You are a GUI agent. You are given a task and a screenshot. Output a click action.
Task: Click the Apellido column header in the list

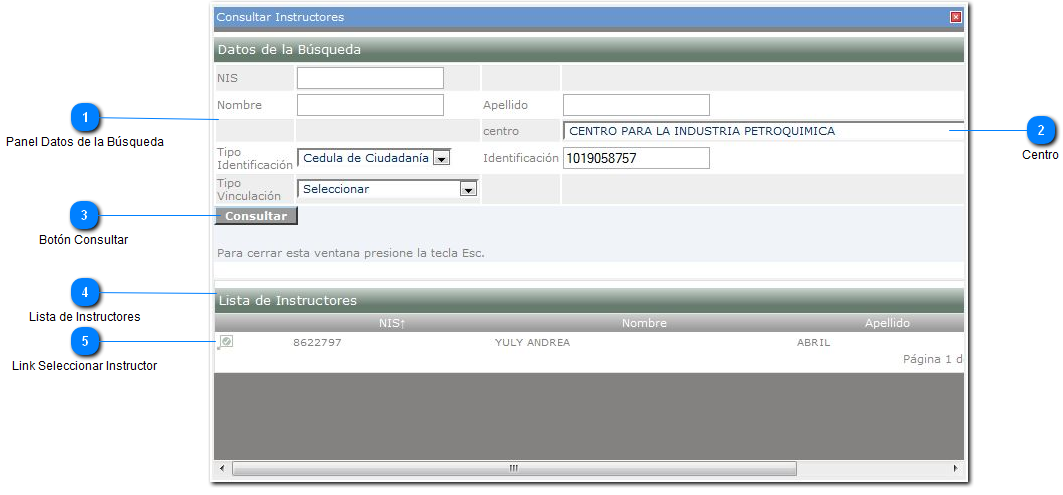[x=887, y=323]
